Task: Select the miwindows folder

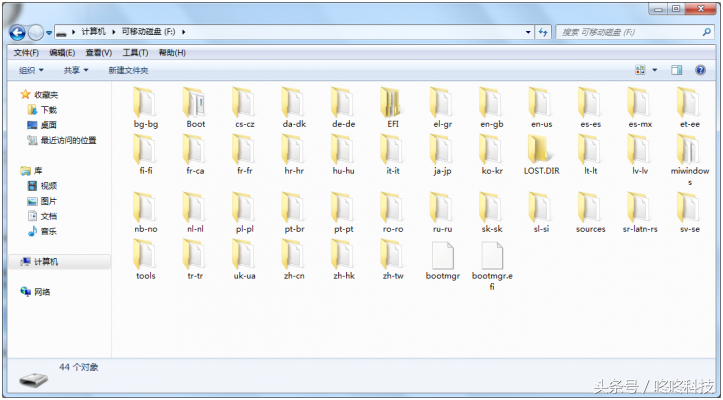Action: tap(690, 160)
